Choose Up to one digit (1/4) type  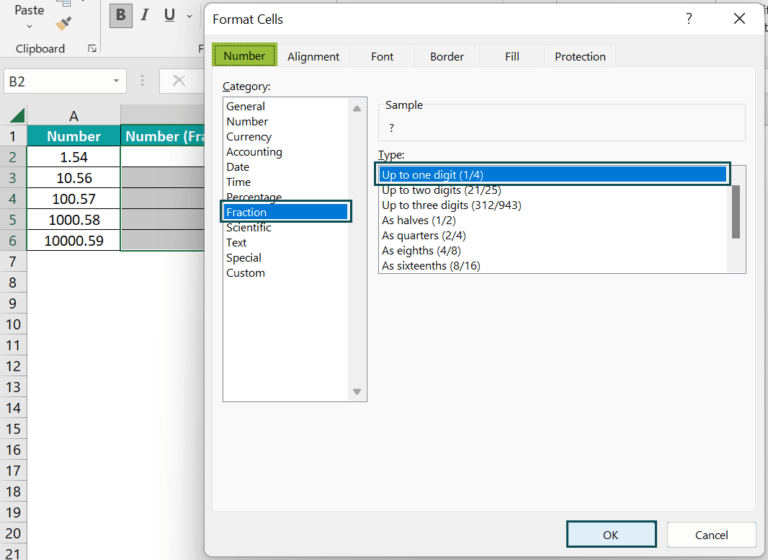click(552, 174)
